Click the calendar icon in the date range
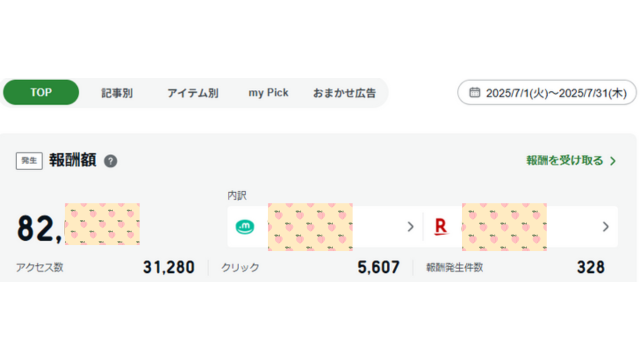The width and height of the screenshot is (640, 360). point(474,93)
